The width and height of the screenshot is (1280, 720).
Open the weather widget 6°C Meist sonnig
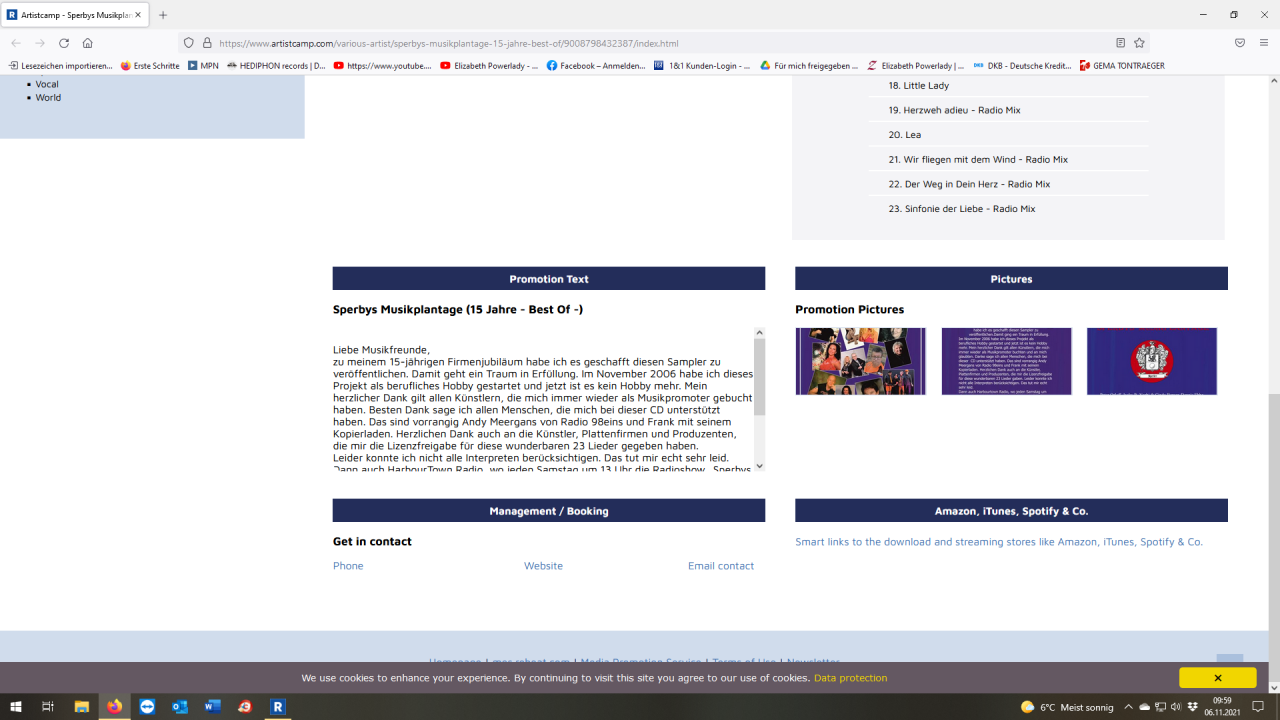click(x=1067, y=707)
